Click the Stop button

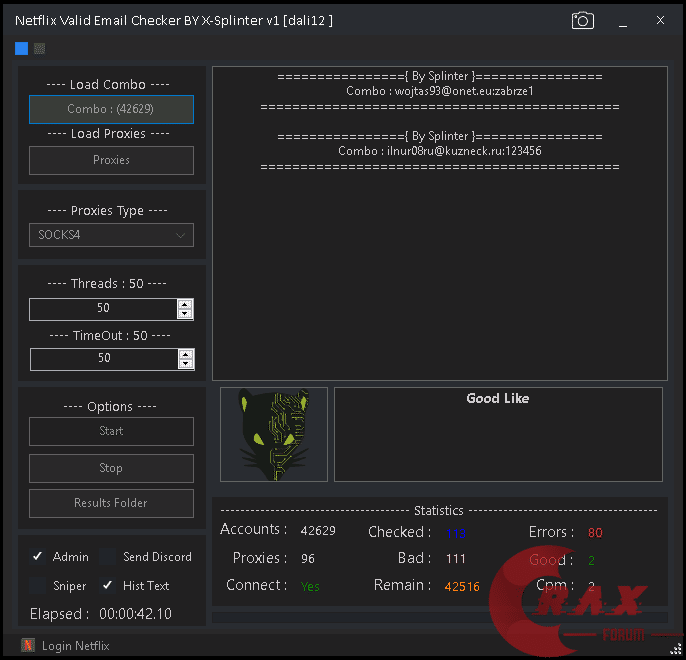(x=111, y=468)
